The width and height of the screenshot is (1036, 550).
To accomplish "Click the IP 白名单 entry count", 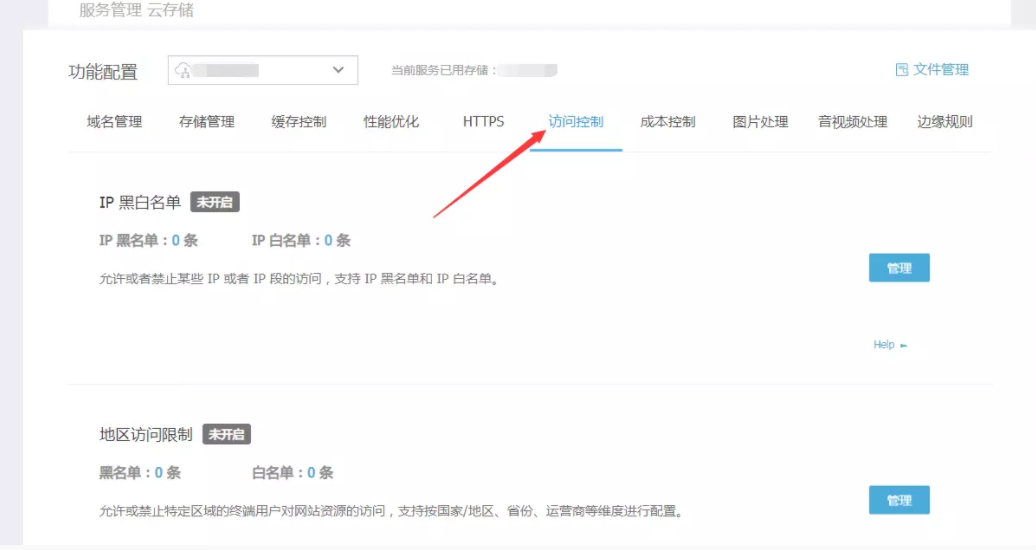I will 328,241.
